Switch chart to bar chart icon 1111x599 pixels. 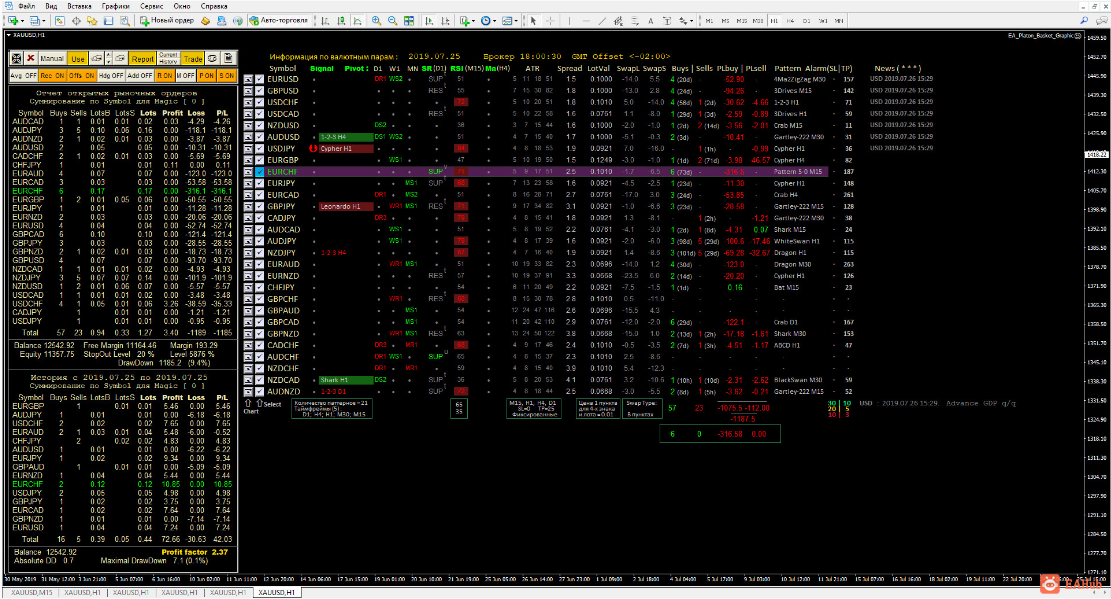(325, 21)
